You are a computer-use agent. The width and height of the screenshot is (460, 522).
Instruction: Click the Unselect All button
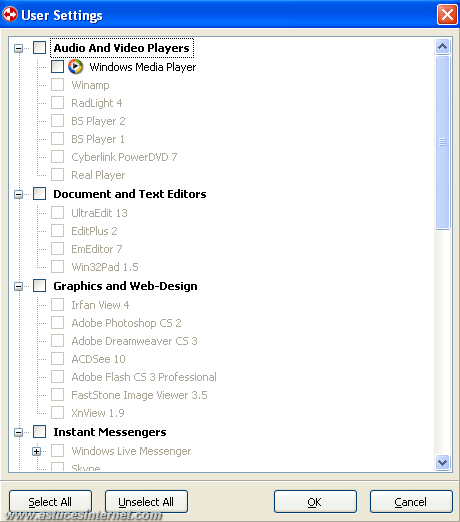point(146,502)
